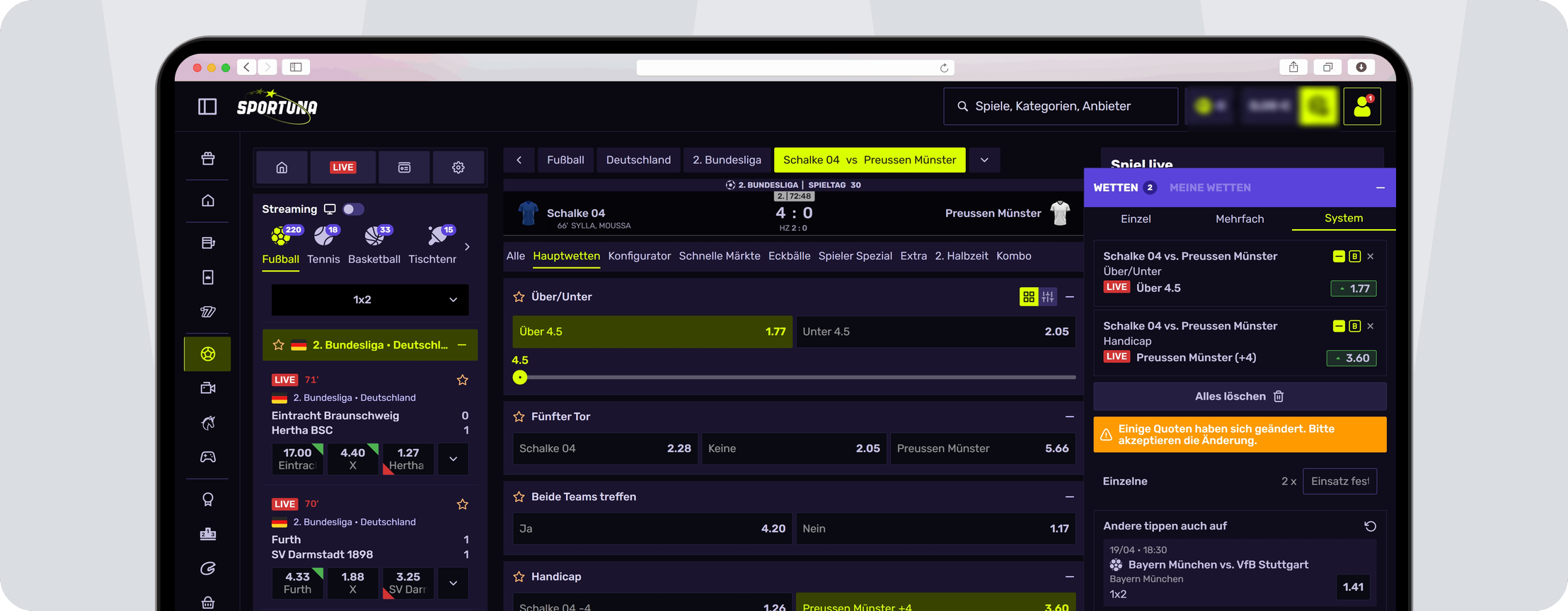Image resolution: width=1568 pixels, height=611 pixels.
Task: Bet on Schalke 04 fifth goal 2.28
Action: pyautogui.click(x=605, y=449)
